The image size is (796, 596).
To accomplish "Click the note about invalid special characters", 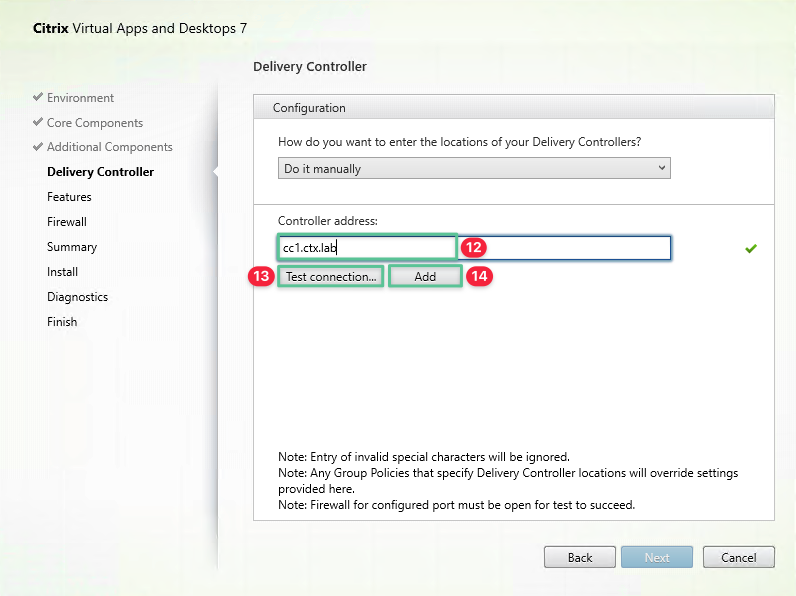I will [424, 457].
